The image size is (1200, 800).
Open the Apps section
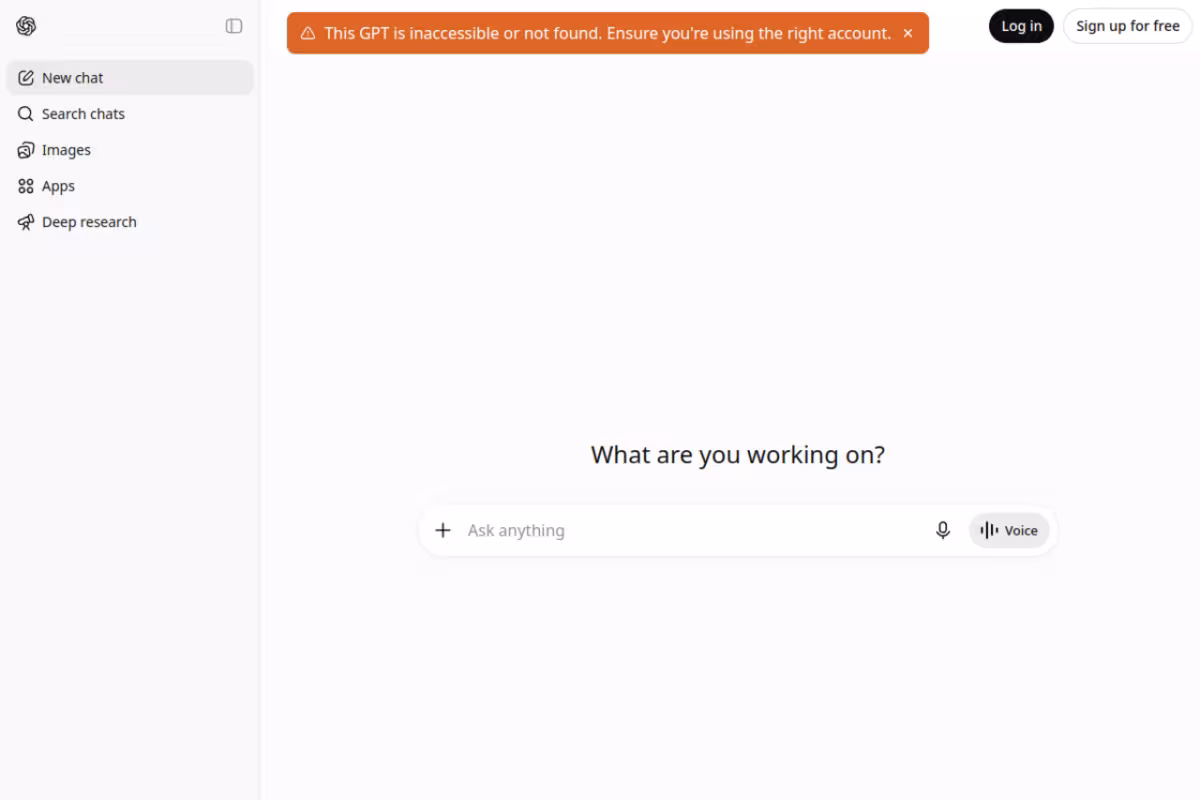pyautogui.click(x=130, y=186)
